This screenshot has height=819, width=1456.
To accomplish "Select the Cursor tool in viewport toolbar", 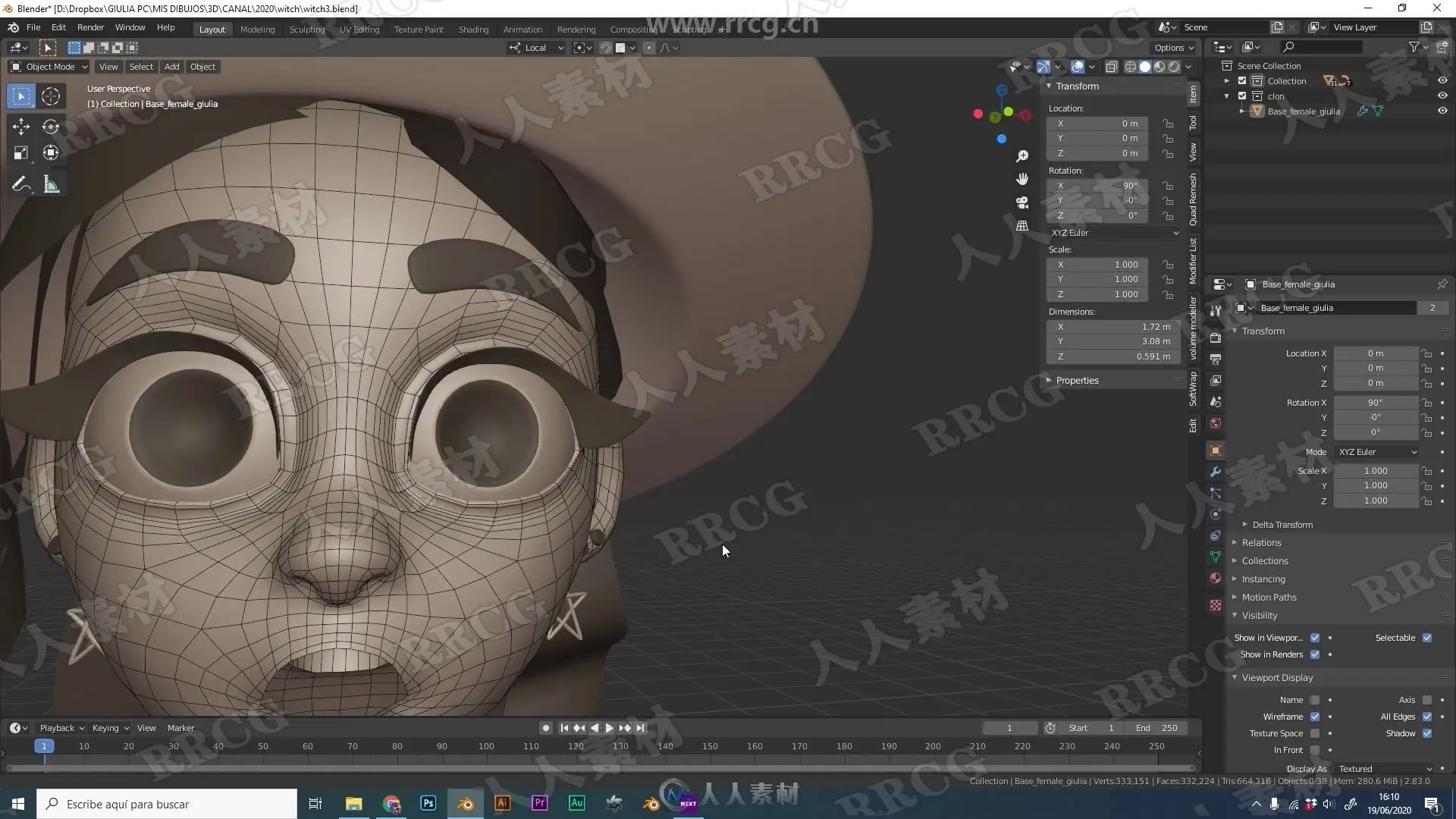I will [x=51, y=96].
